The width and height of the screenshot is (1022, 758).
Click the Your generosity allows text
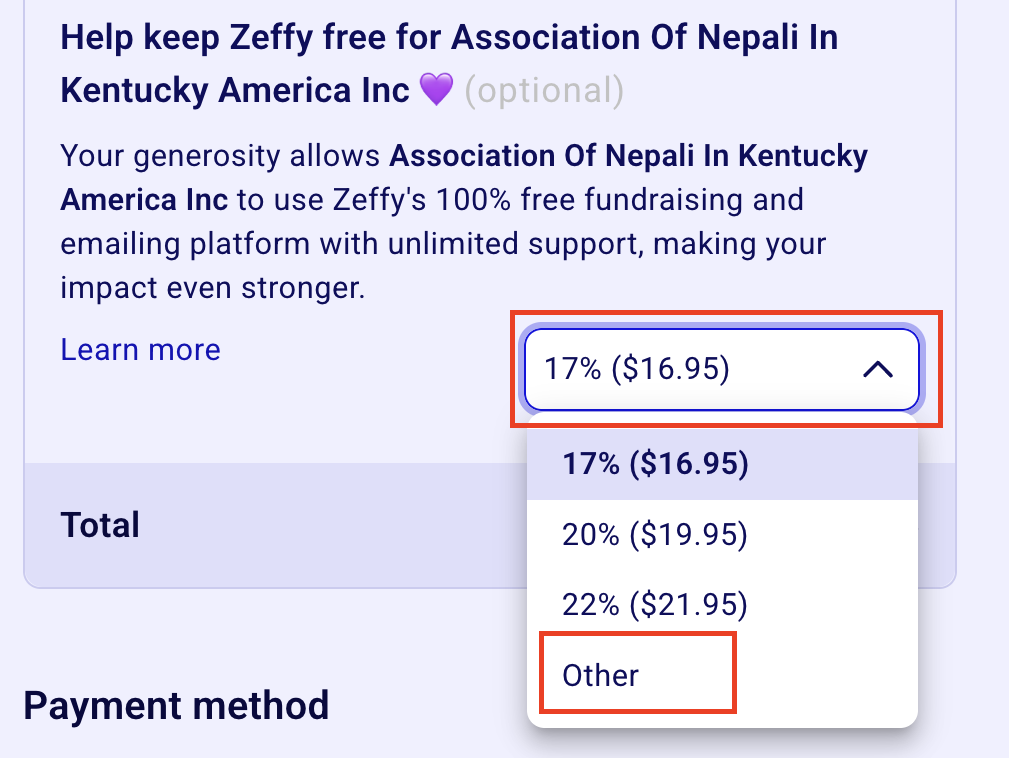click(x=220, y=156)
